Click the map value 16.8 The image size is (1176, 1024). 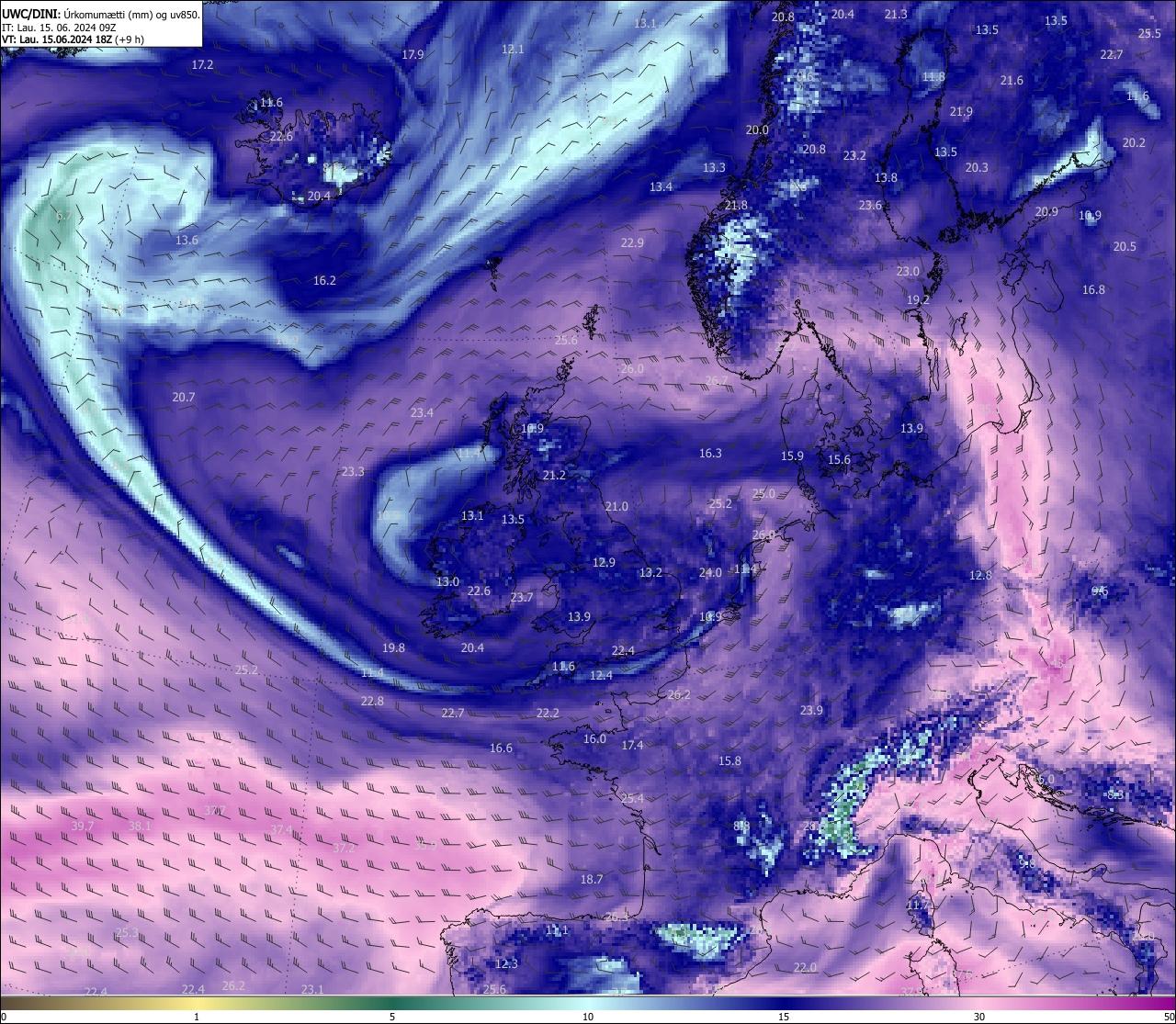point(1093,290)
